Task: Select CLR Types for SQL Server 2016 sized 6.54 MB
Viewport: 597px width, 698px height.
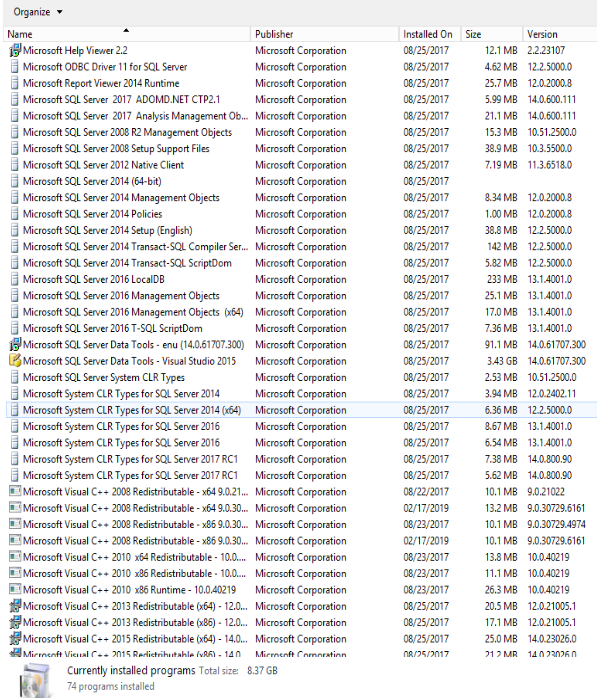Action: (x=301, y=443)
